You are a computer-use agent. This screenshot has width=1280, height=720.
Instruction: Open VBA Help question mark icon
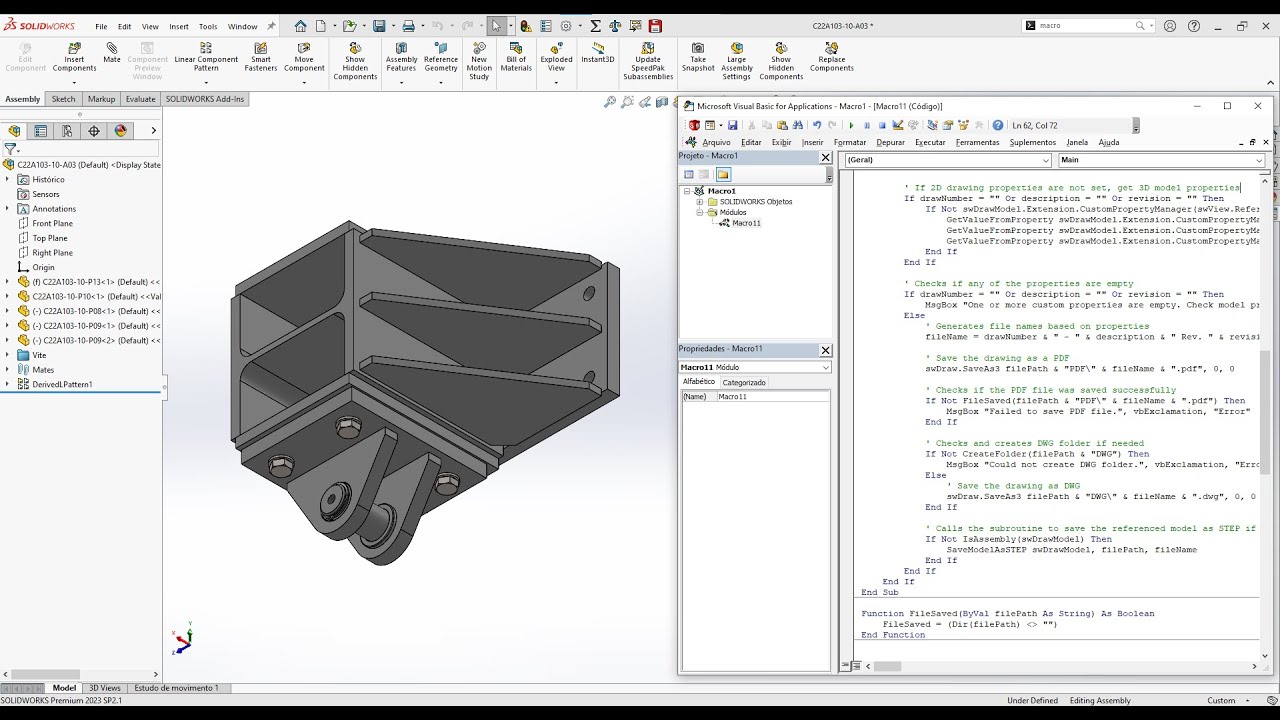[x=998, y=125]
